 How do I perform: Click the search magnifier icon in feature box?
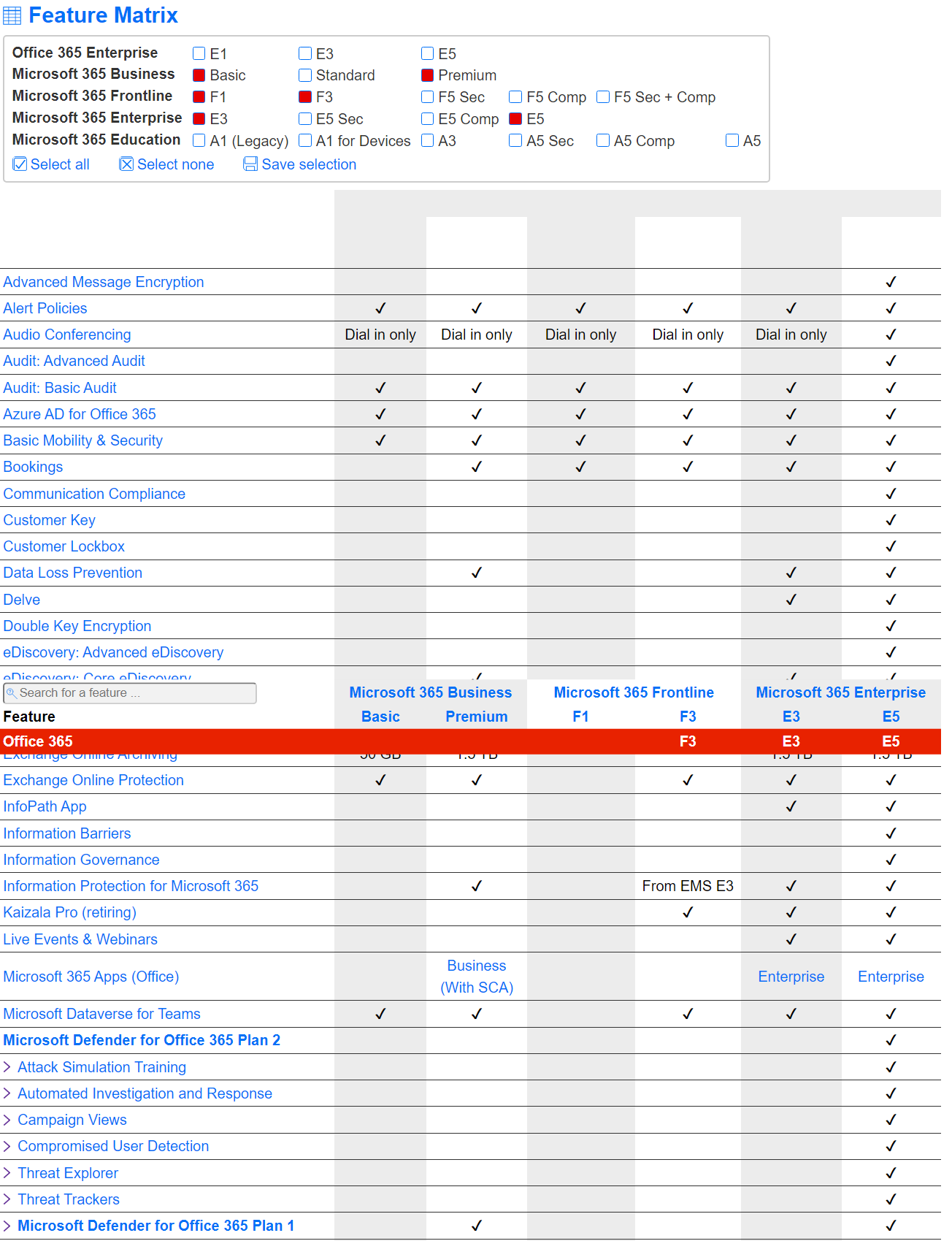click(12, 693)
